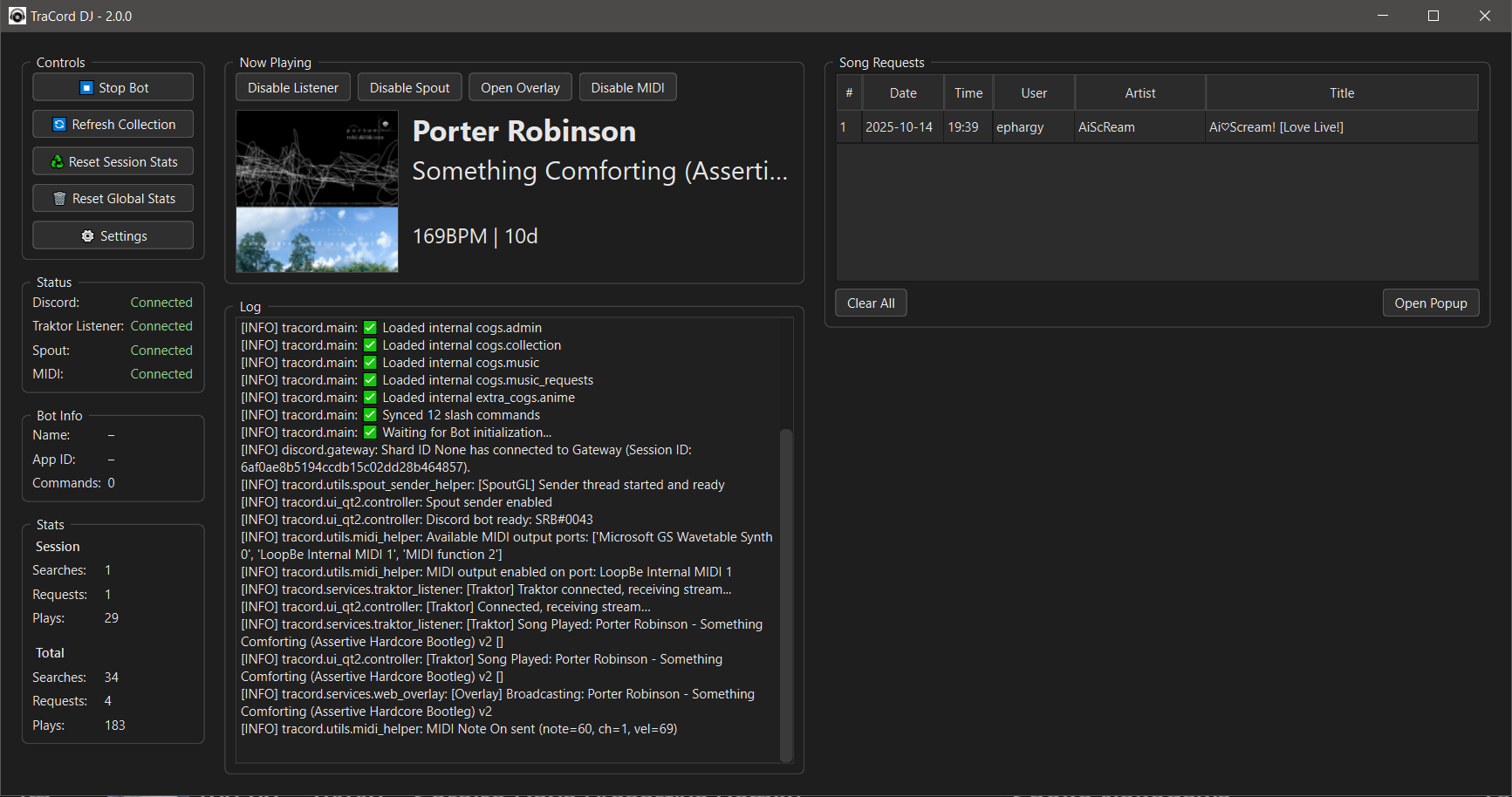Sort requests by the User column header
The height and width of the screenshot is (797, 1512).
tap(1034, 92)
